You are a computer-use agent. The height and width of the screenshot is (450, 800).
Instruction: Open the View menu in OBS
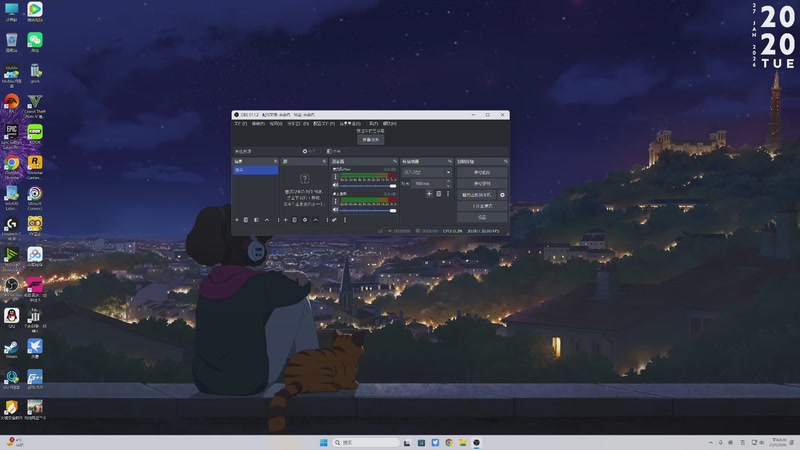coord(276,123)
